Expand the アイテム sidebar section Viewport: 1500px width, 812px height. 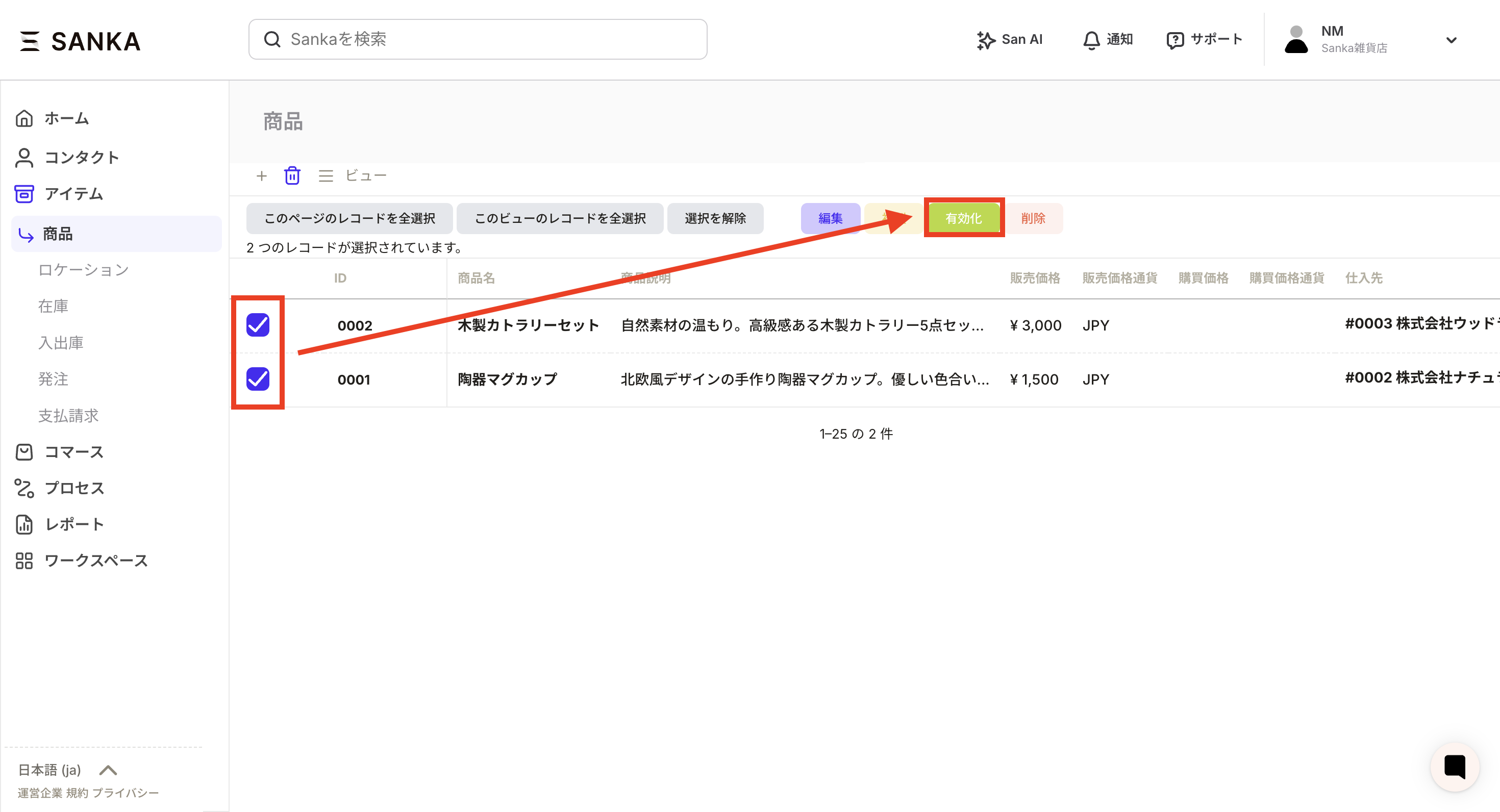[x=73, y=194]
